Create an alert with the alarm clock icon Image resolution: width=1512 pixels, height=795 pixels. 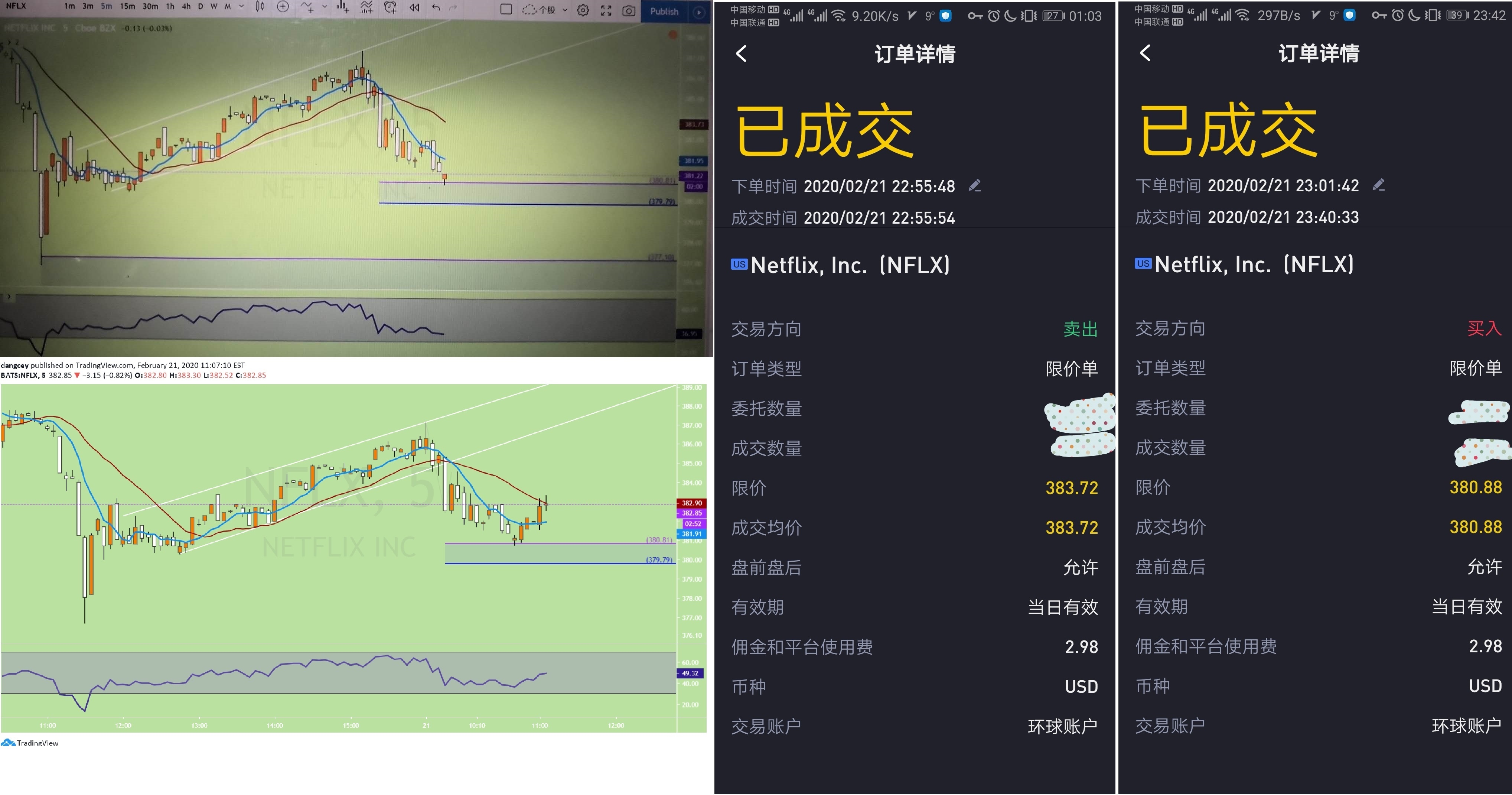390,7
